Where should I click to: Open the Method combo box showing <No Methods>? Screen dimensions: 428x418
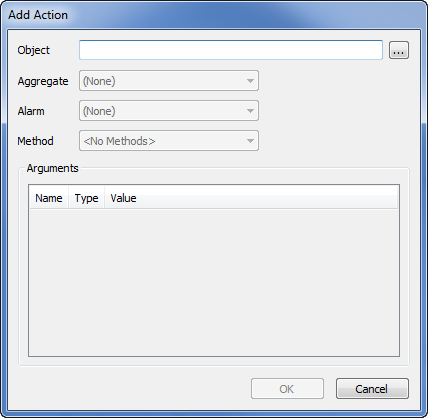[169, 141]
